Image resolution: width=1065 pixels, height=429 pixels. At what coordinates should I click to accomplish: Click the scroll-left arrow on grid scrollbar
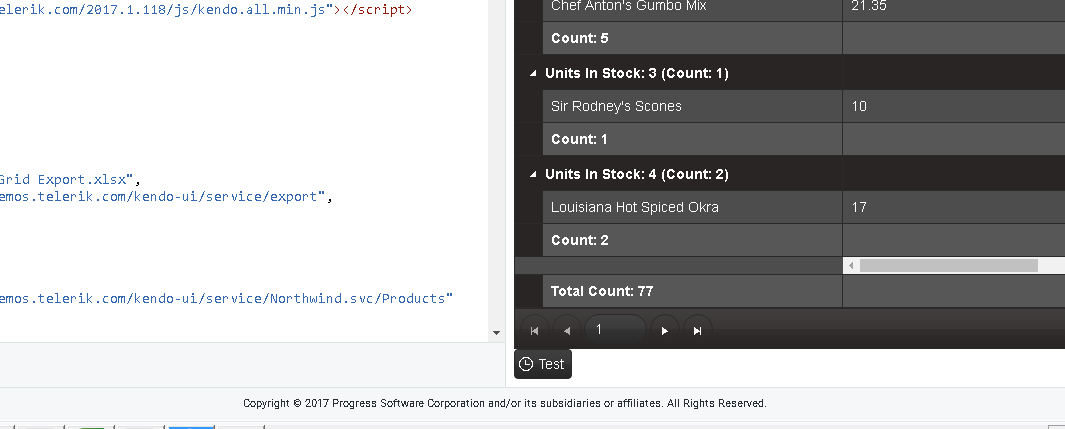(851, 266)
